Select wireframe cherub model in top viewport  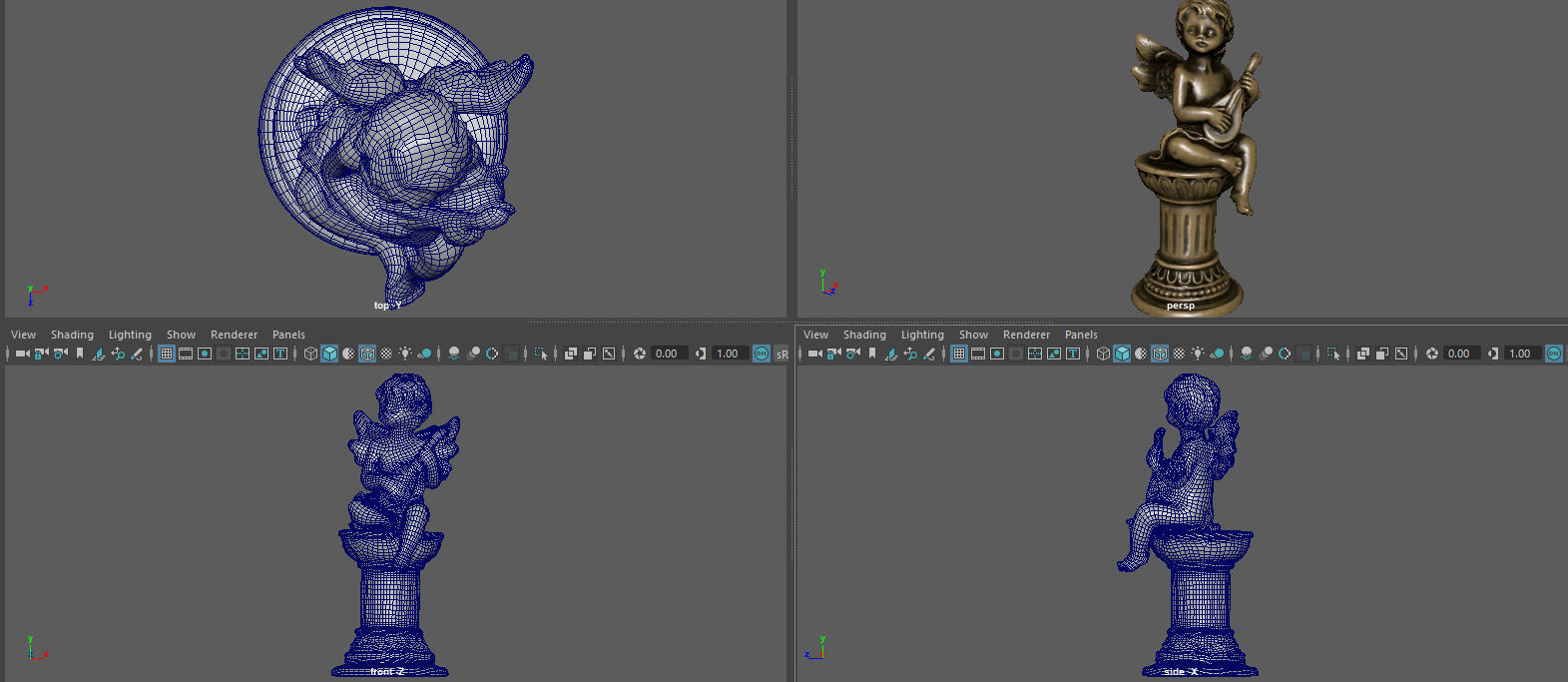pyautogui.click(x=394, y=155)
